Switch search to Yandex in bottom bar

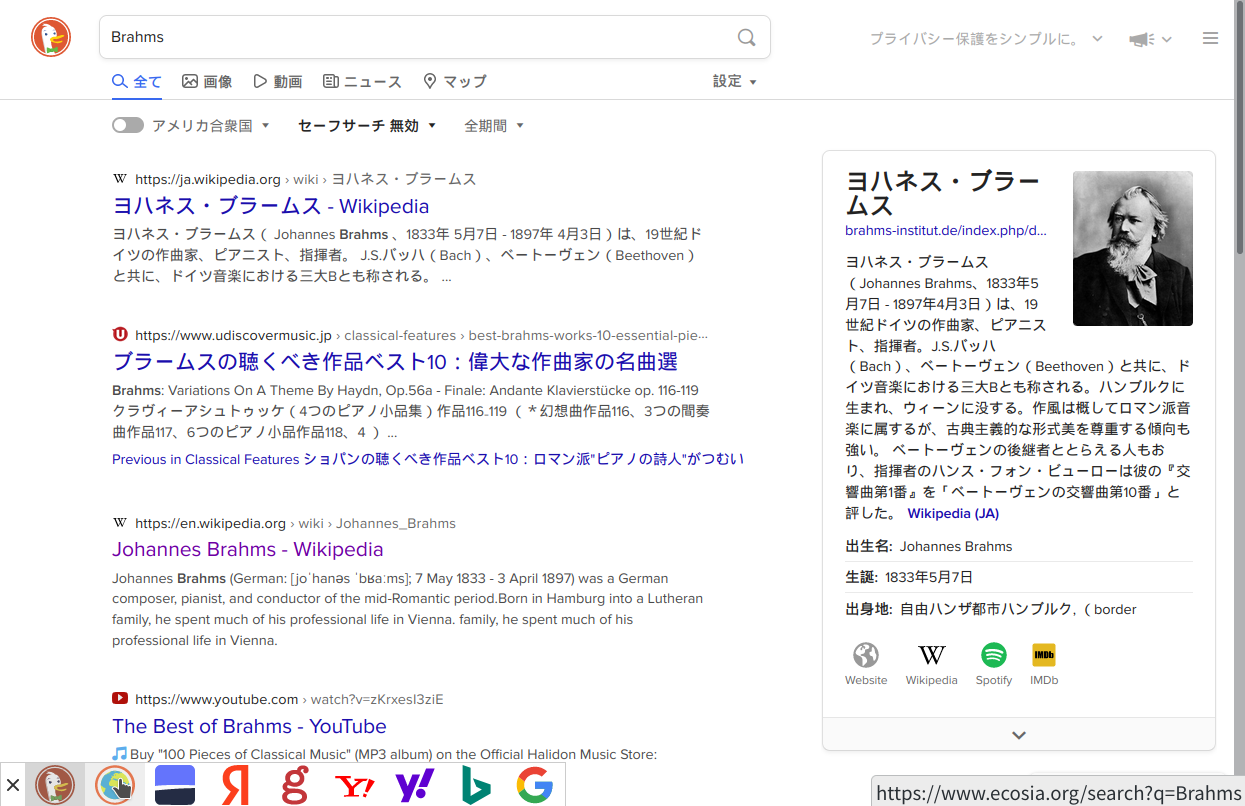[235, 785]
